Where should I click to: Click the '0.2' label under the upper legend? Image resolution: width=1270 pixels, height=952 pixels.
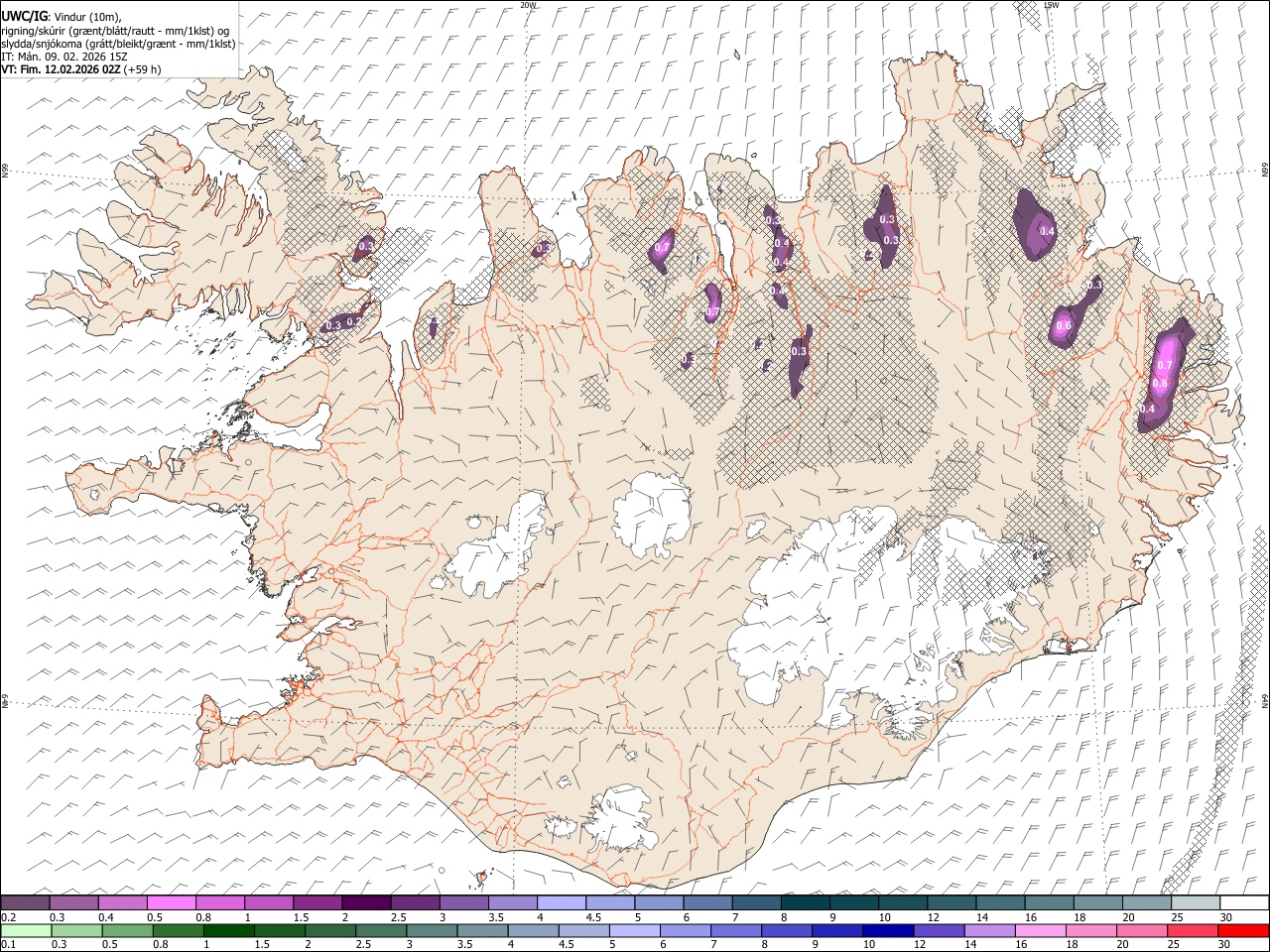click(x=8, y=917)
